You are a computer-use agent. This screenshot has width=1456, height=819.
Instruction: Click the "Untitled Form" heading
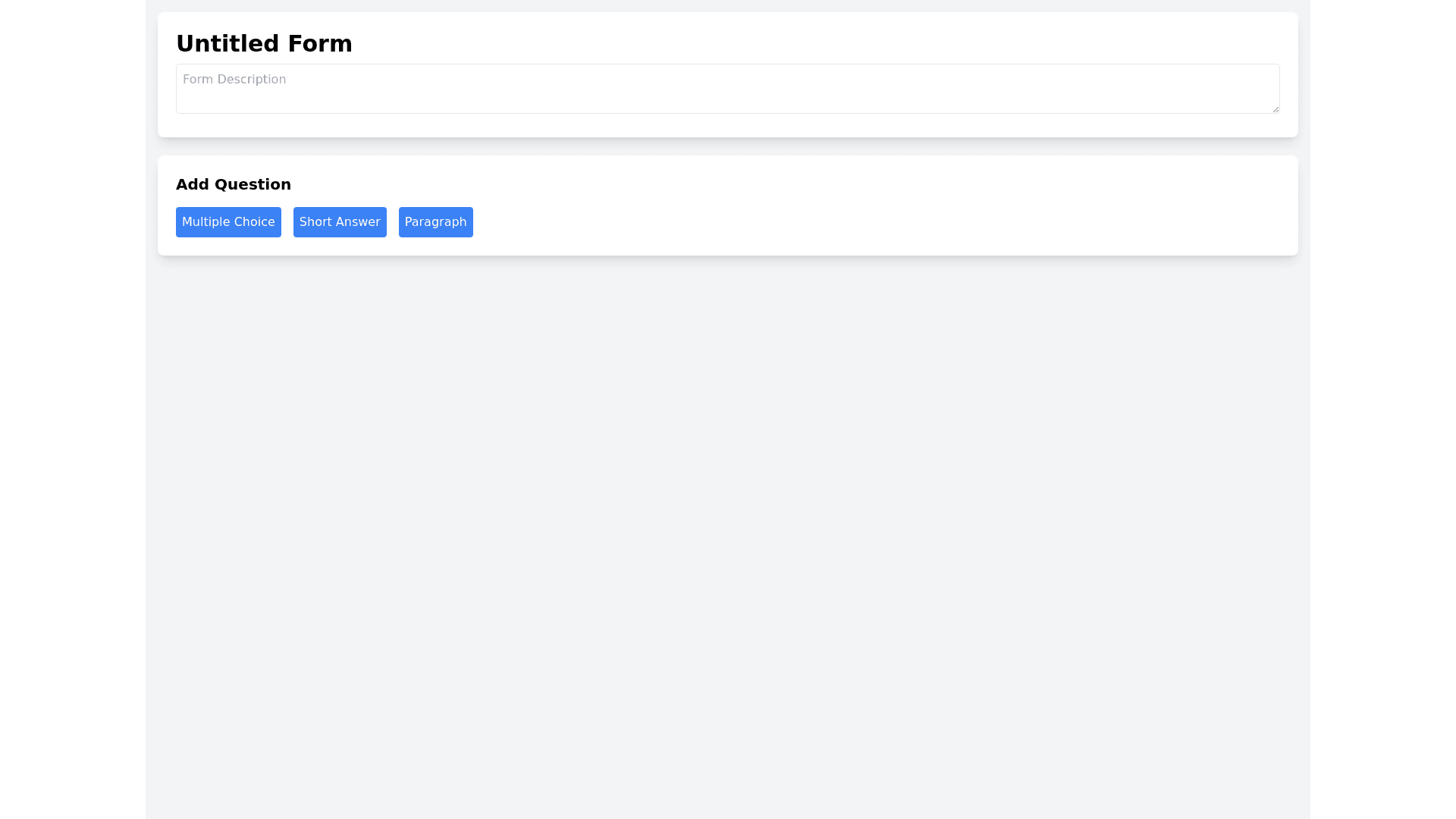[x=264, y=44]
